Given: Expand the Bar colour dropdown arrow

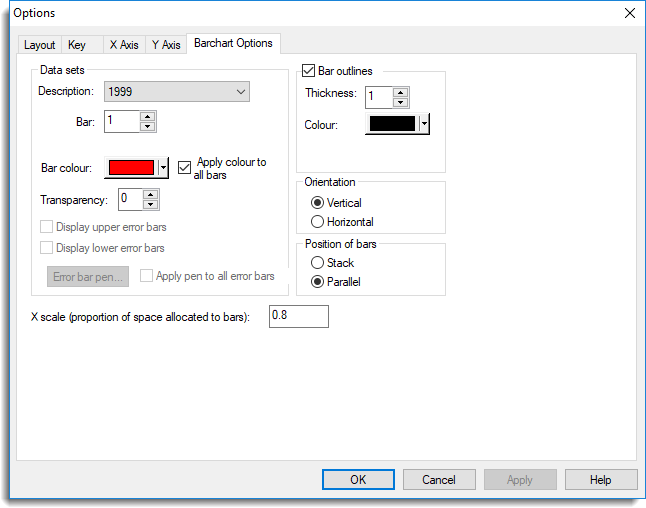Looking at the screenshot, I should 163,168.
